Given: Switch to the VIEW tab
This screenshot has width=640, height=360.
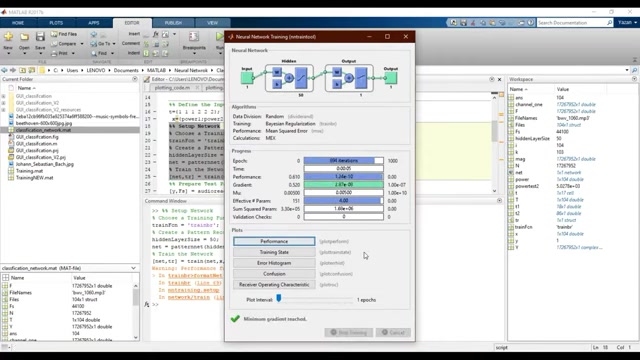Looking at the screenshot, I should [x=212, y=23].
